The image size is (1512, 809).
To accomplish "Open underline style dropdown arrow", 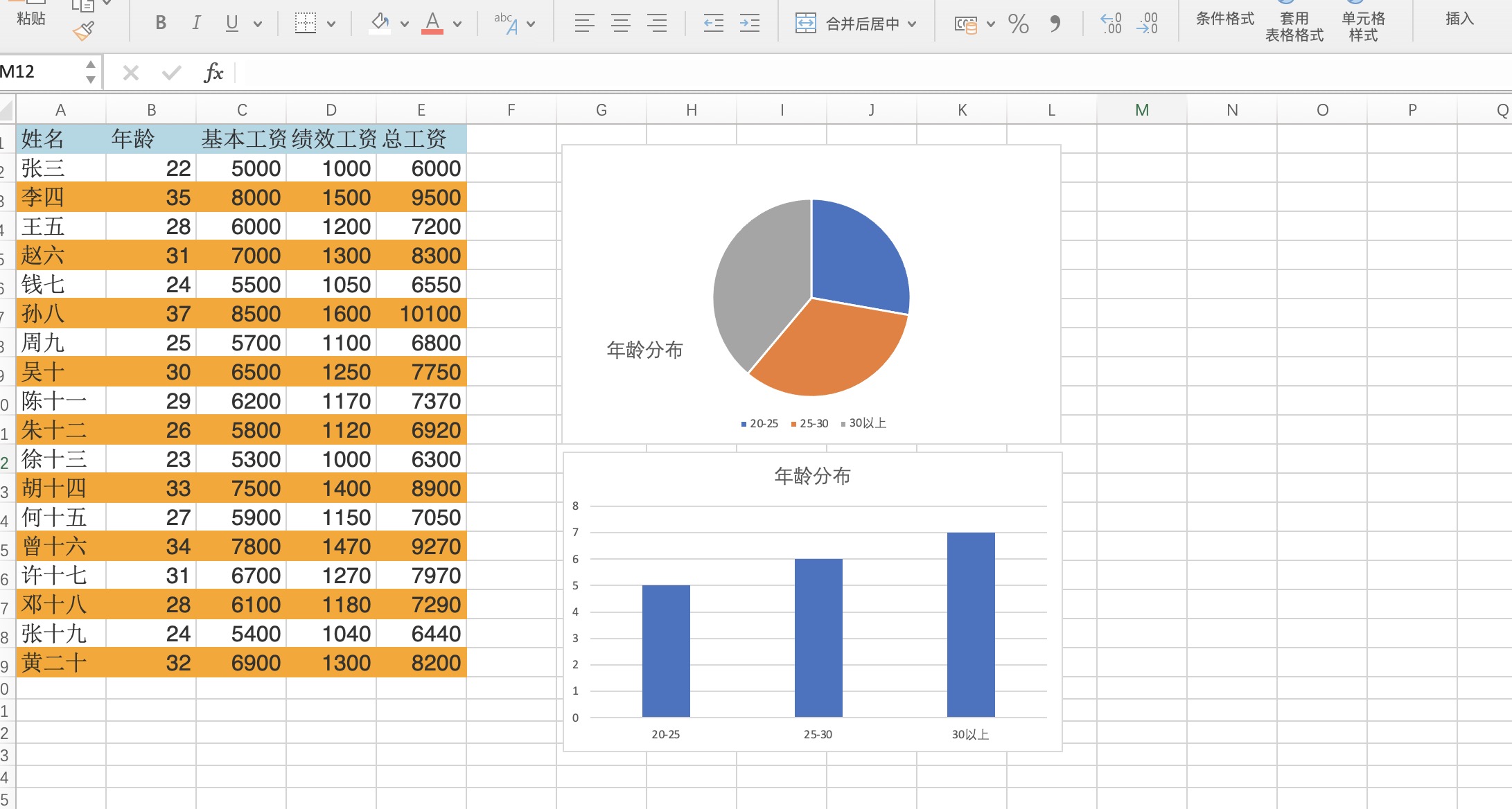I will [258, 24].
